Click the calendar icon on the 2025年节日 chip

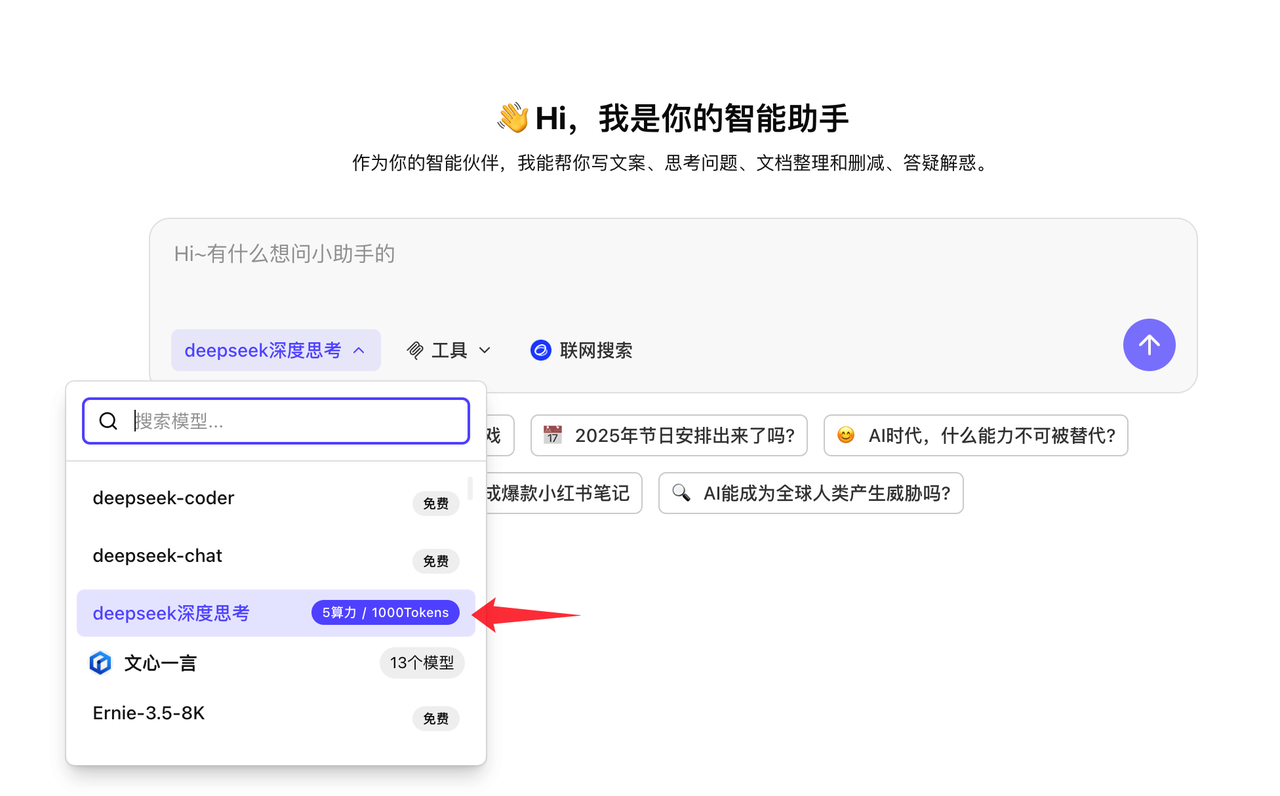tap(551, 435)
